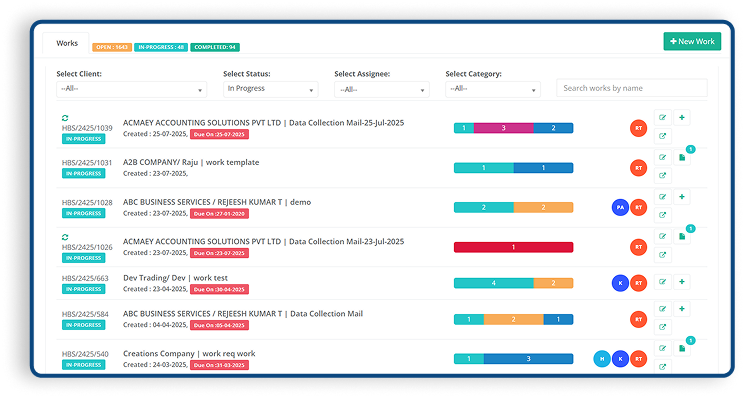Click Due On 30-04-2025 badge
The height and width of the screenshot is (398, 745).
point(220,289)
